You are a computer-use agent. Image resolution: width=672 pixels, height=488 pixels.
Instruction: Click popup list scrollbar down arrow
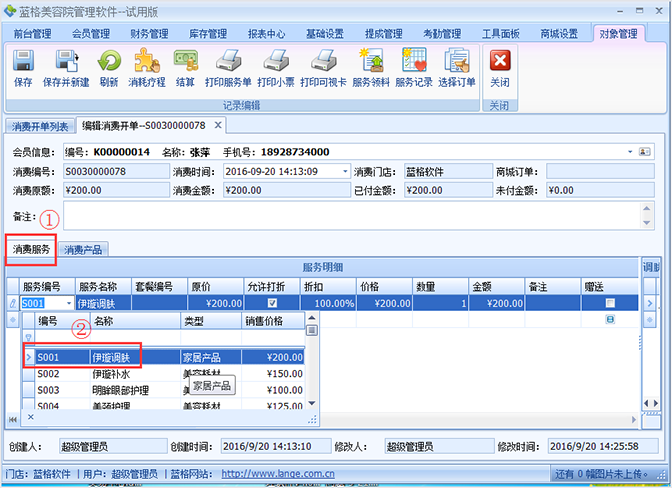click(x=312, y=403)
